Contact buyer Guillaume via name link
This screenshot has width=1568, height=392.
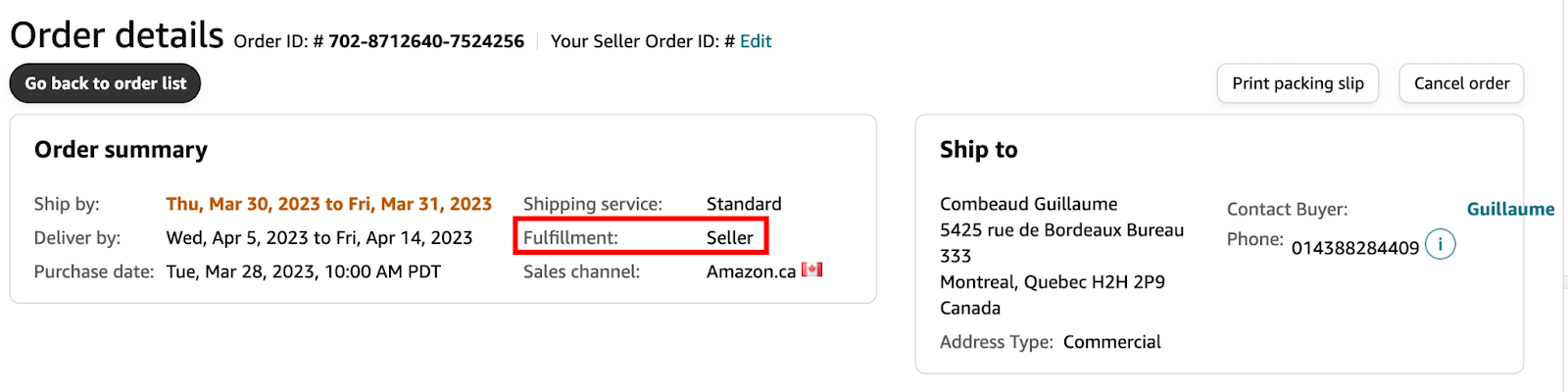click(1510, 209)
